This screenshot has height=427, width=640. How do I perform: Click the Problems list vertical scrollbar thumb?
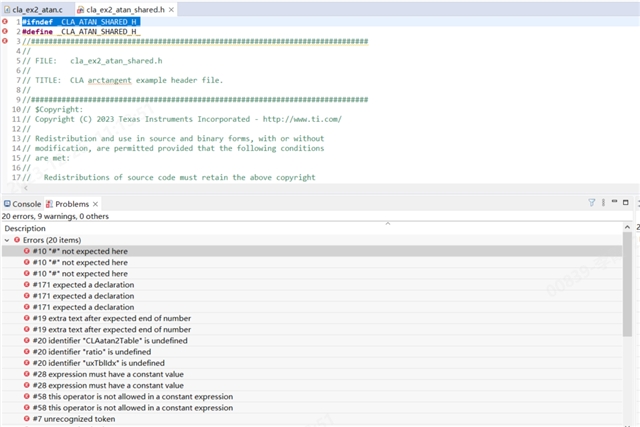[x=627, y=284]
